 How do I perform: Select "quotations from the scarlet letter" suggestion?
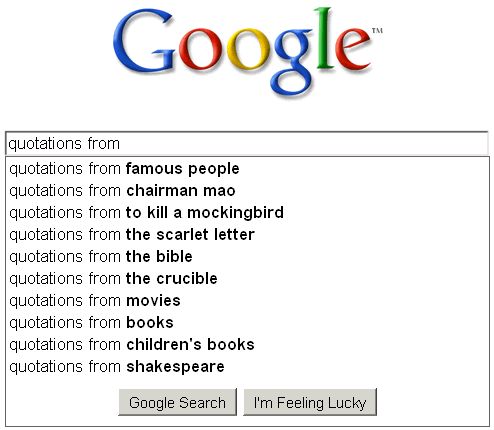click(x=247, y=235)
